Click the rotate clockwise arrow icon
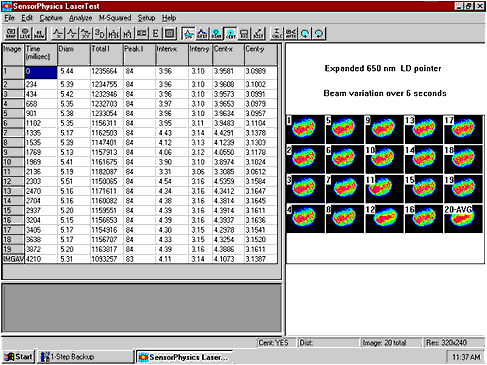487x365 pixels. pos(319,33)
